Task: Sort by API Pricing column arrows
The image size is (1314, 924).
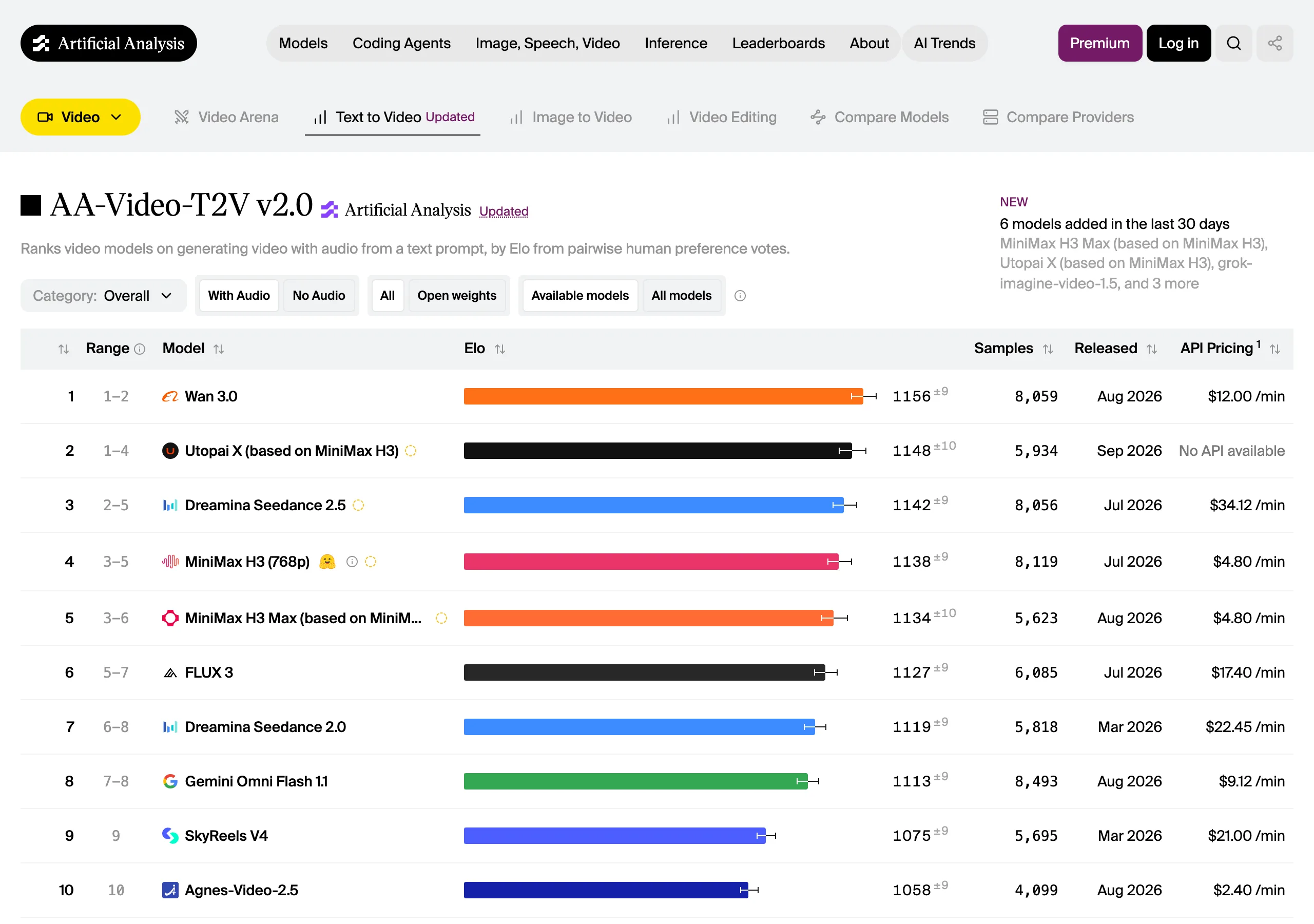Action: coord(1274,349)
